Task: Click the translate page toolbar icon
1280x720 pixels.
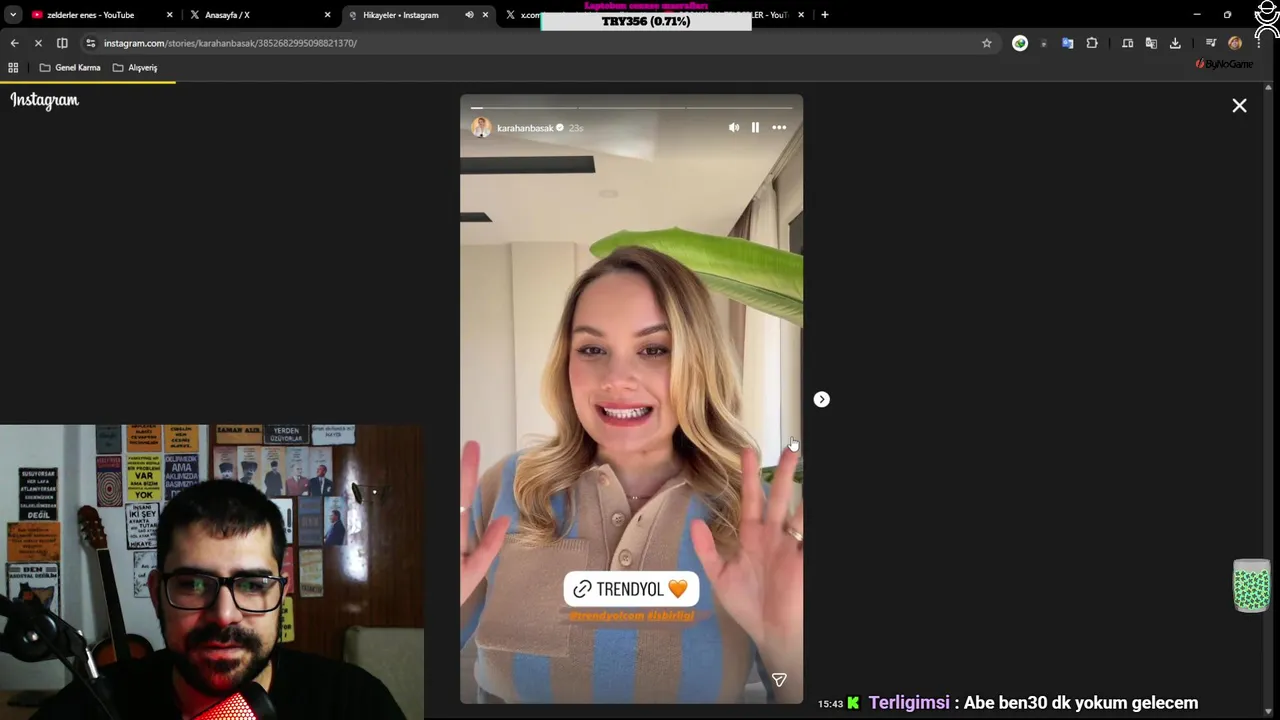Action: pyautogui.click(x=1151, y=43)
